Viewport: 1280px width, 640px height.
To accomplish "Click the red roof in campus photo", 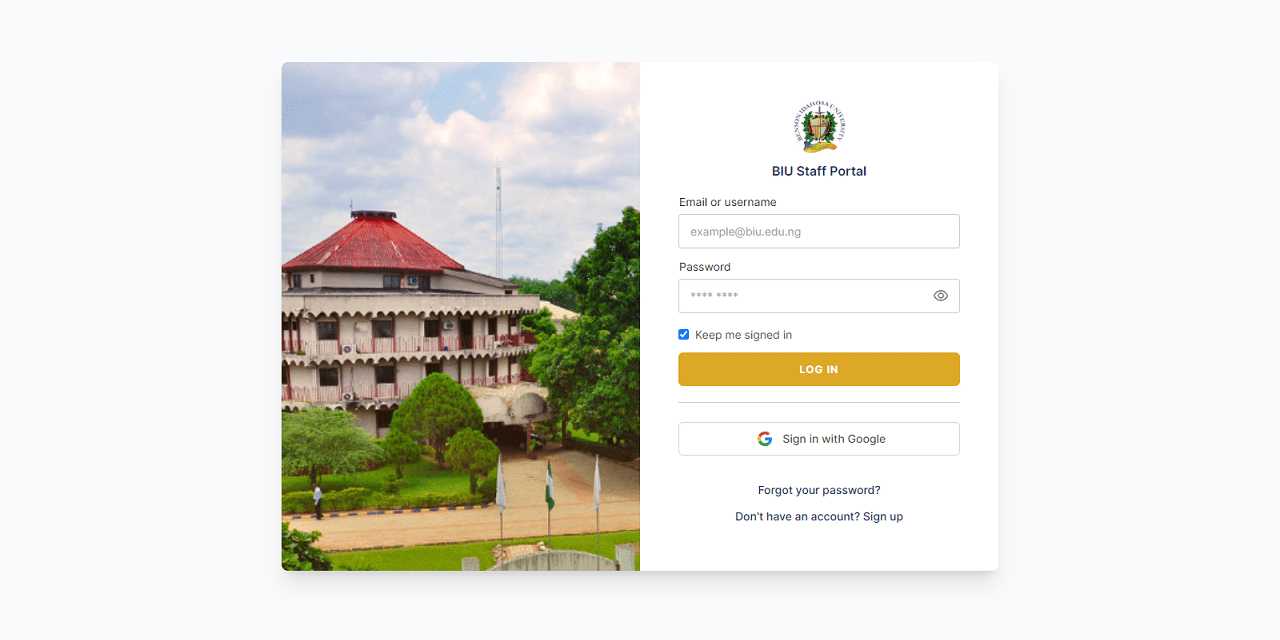I will pos(373,243).
